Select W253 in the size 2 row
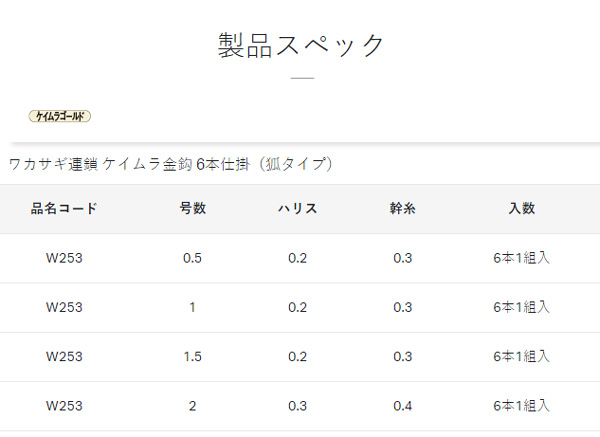The width and height of the screenshot is (600, 437). [x=64, y=406]
